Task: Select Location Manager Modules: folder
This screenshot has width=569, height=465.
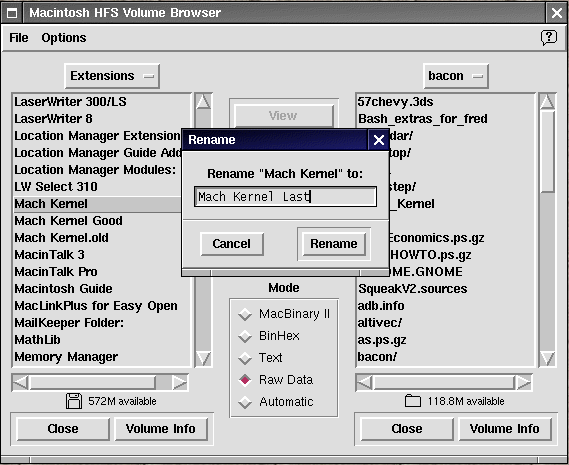Action: pos(97,170)
